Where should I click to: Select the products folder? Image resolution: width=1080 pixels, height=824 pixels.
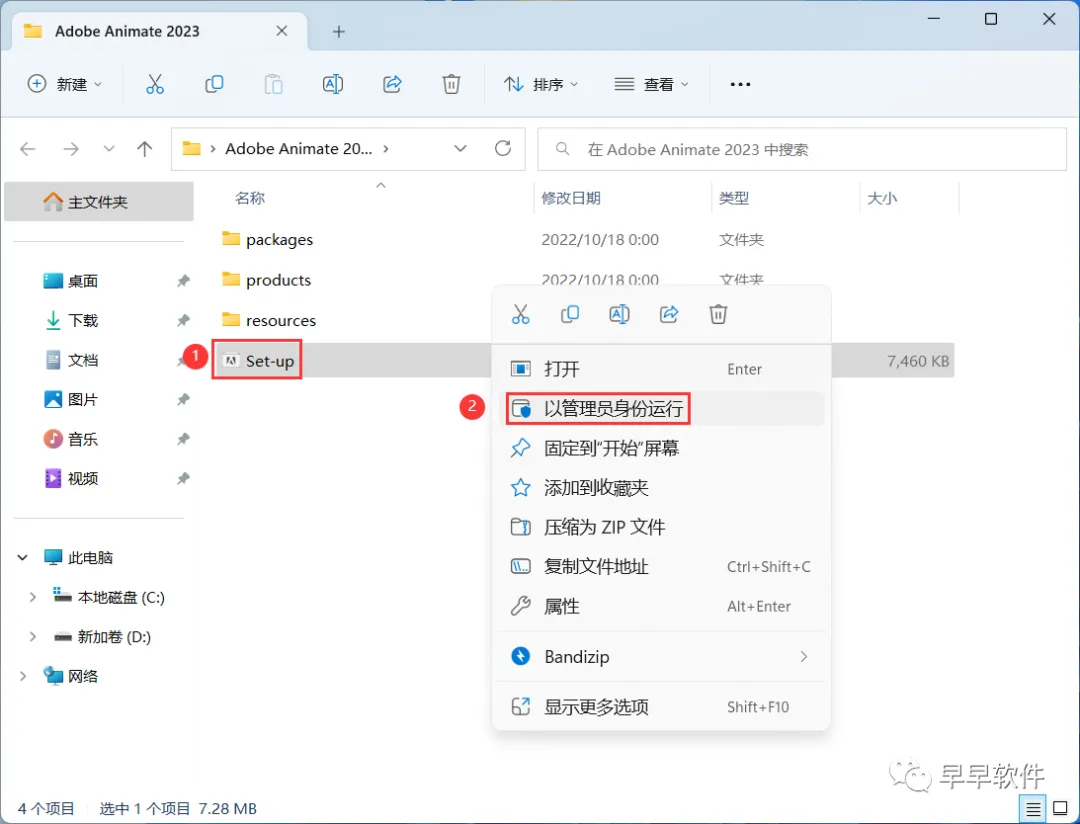click(x=278, y=280)
